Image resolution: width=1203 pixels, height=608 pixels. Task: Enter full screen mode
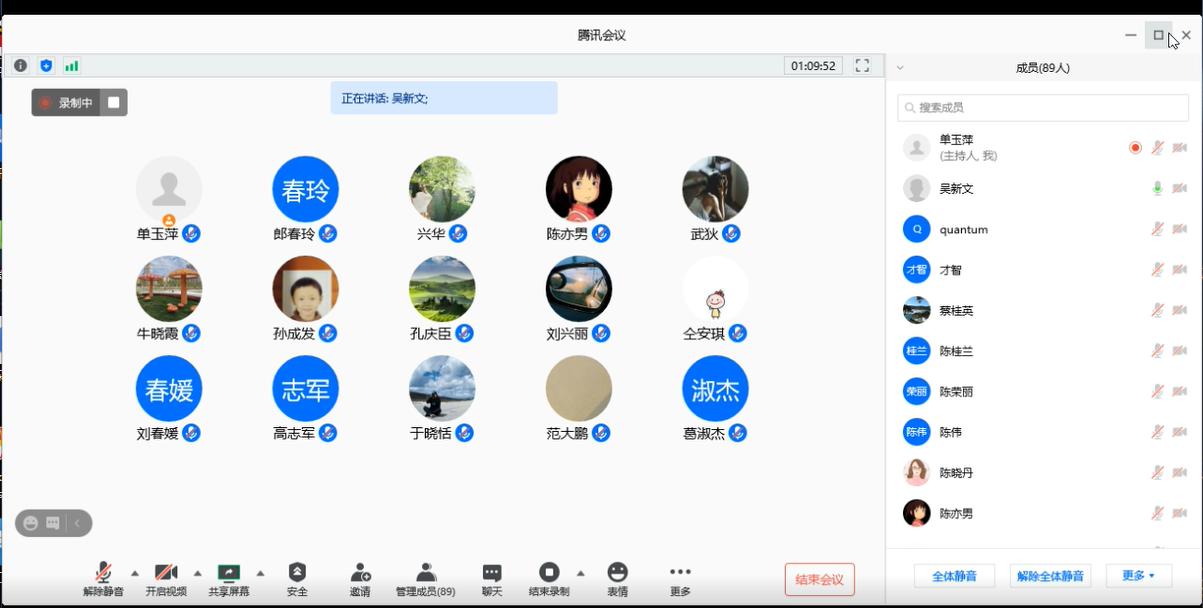pos(862,66)
